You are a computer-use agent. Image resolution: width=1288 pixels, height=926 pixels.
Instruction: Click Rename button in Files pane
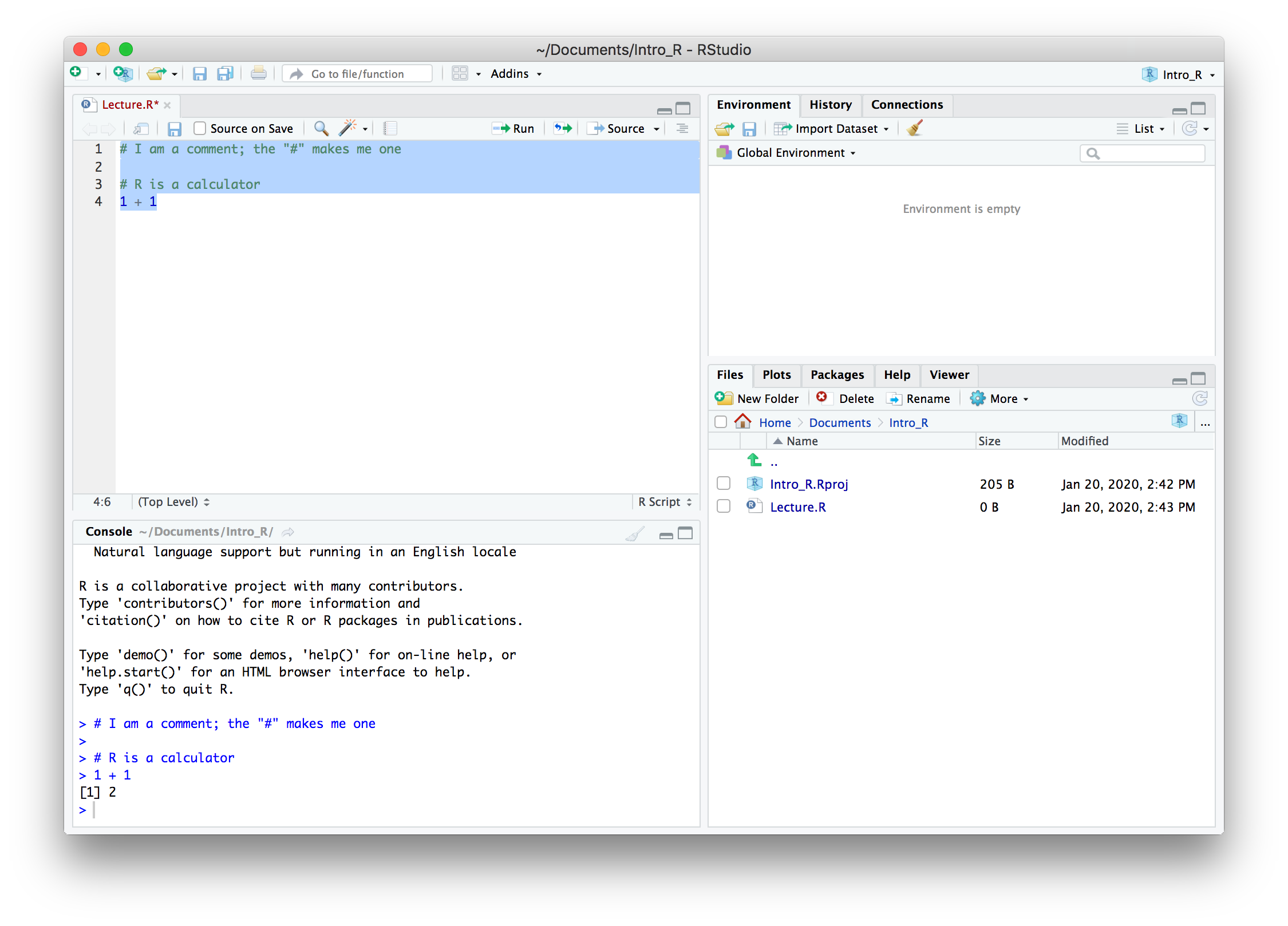pos(918,398)
